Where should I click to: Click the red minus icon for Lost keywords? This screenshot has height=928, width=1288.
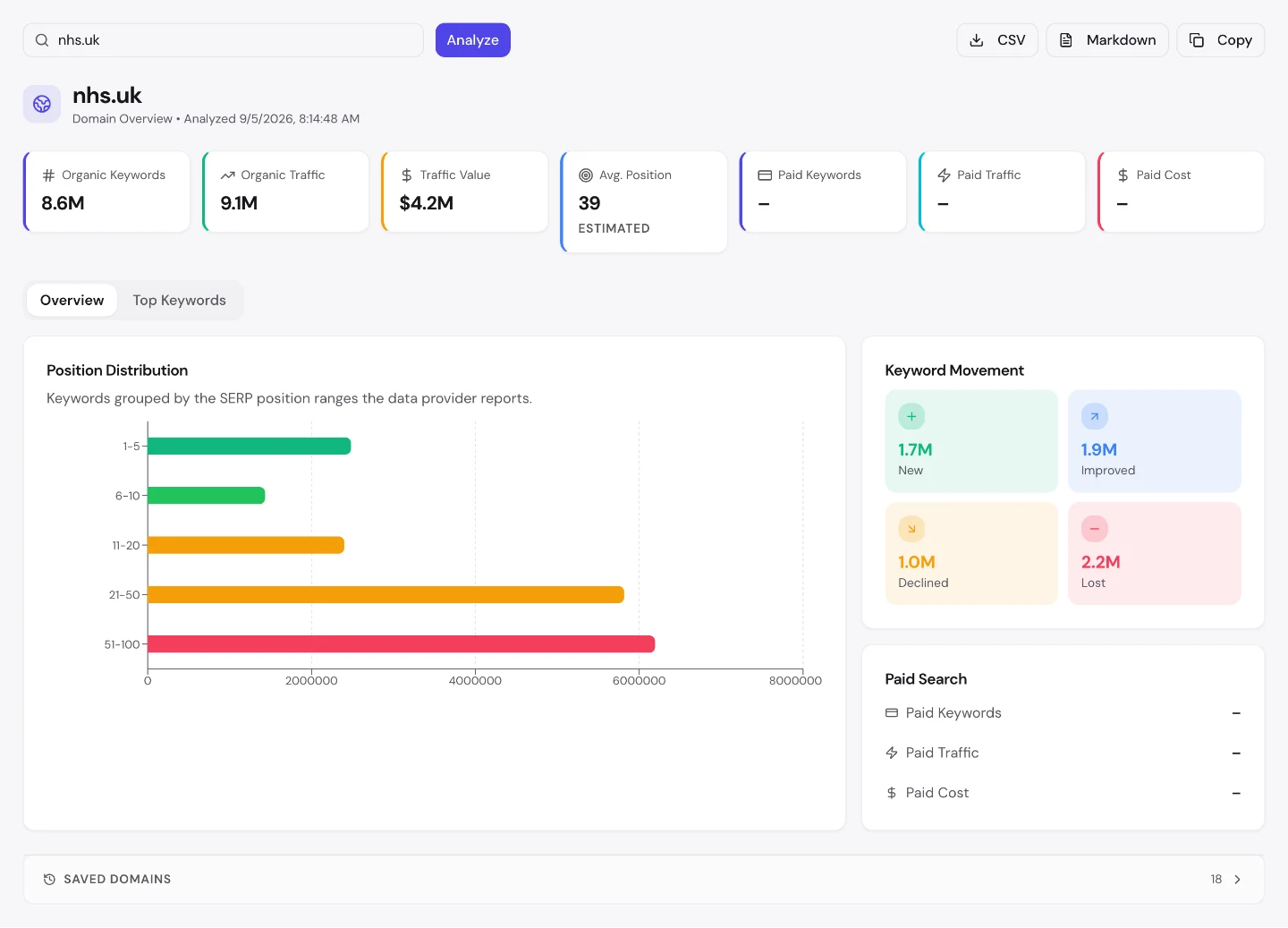coord(1094,529)
